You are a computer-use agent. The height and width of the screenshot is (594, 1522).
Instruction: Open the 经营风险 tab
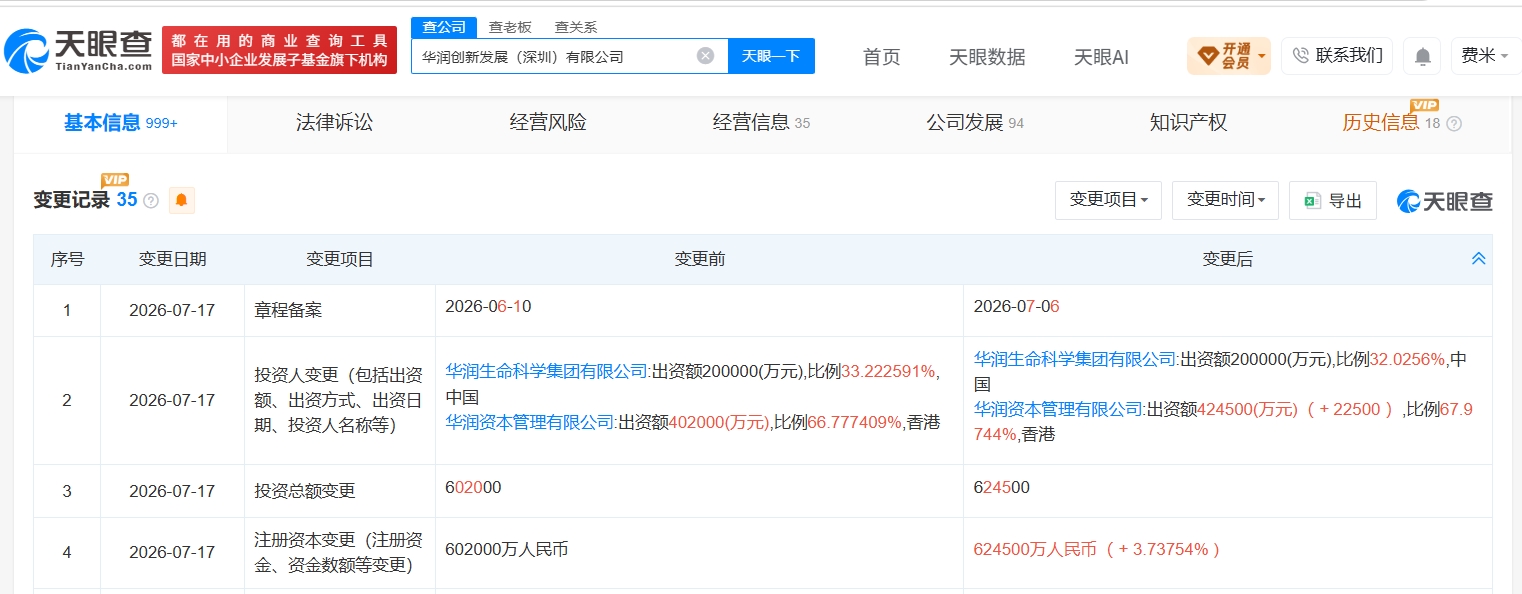[x=548, y=123]
